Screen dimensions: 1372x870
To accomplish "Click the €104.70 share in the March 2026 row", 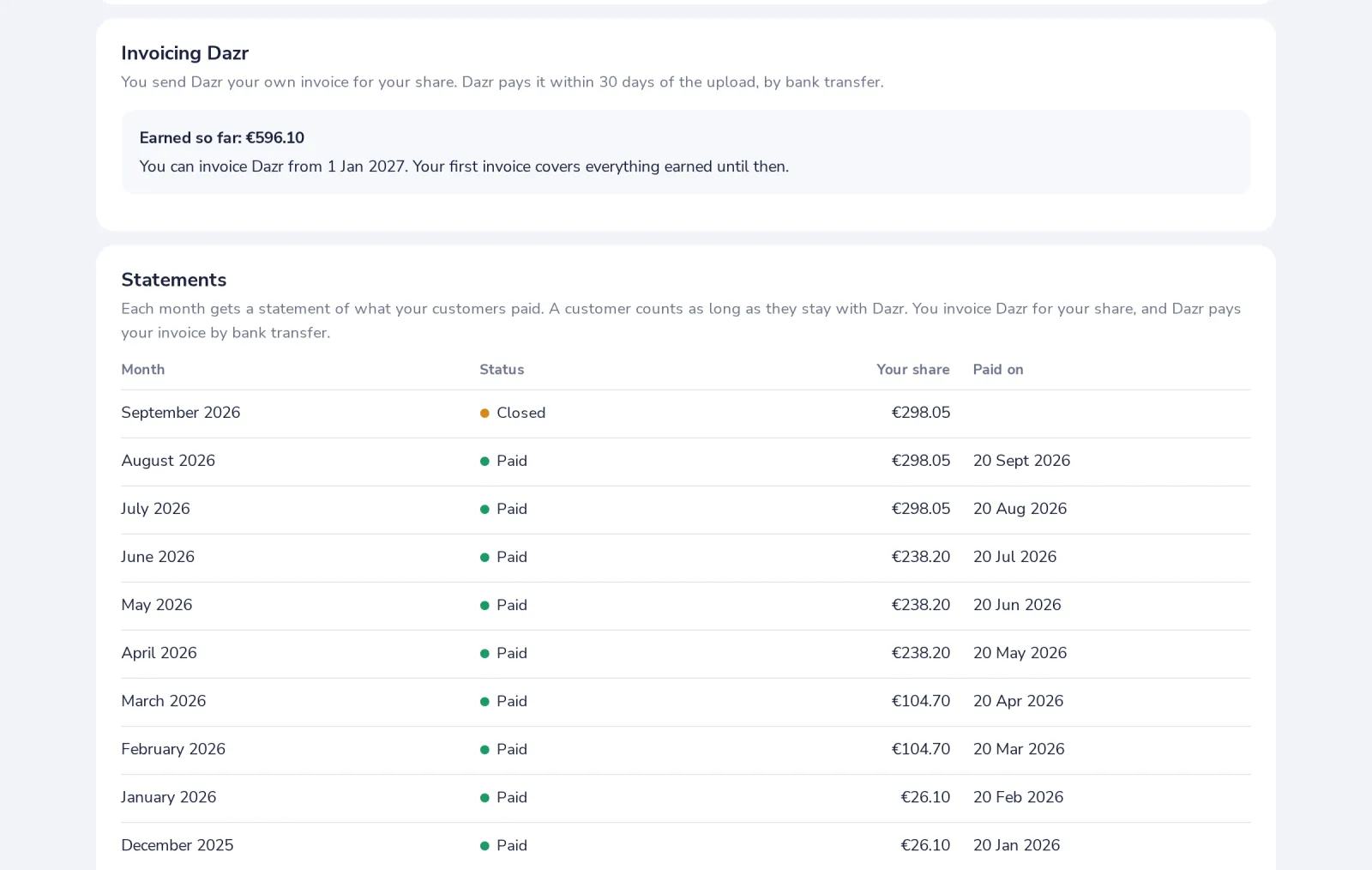I will click(921, 701).
